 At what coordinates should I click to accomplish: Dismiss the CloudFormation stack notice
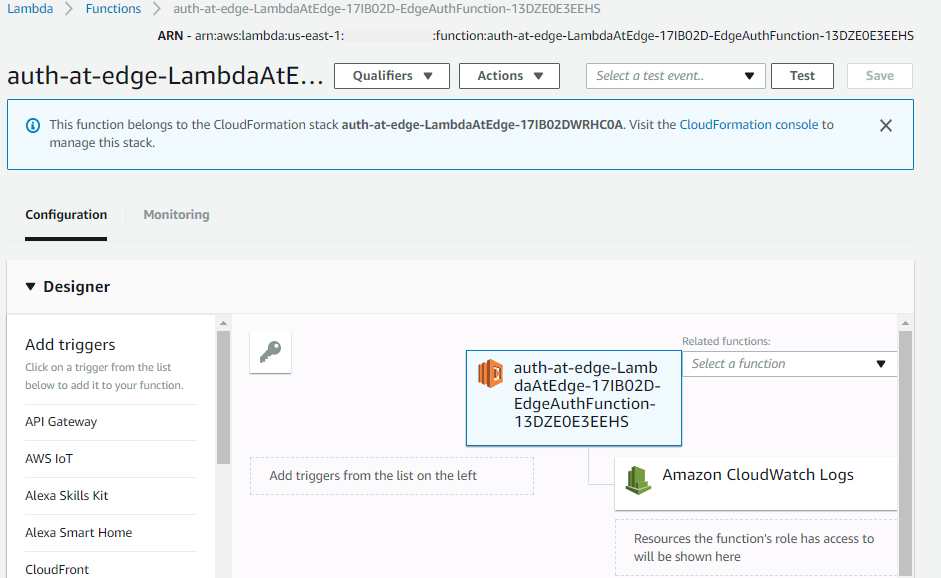tap(886, 125)
